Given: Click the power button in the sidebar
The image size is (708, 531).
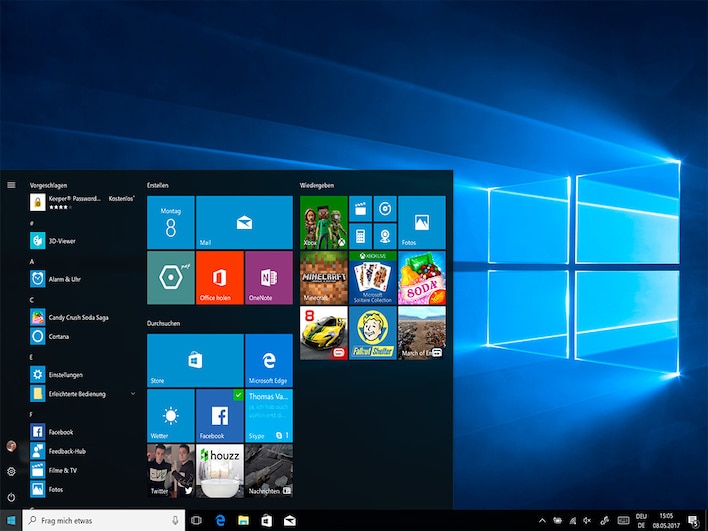Looking at the screenshot, I should [x=11, y=497].
